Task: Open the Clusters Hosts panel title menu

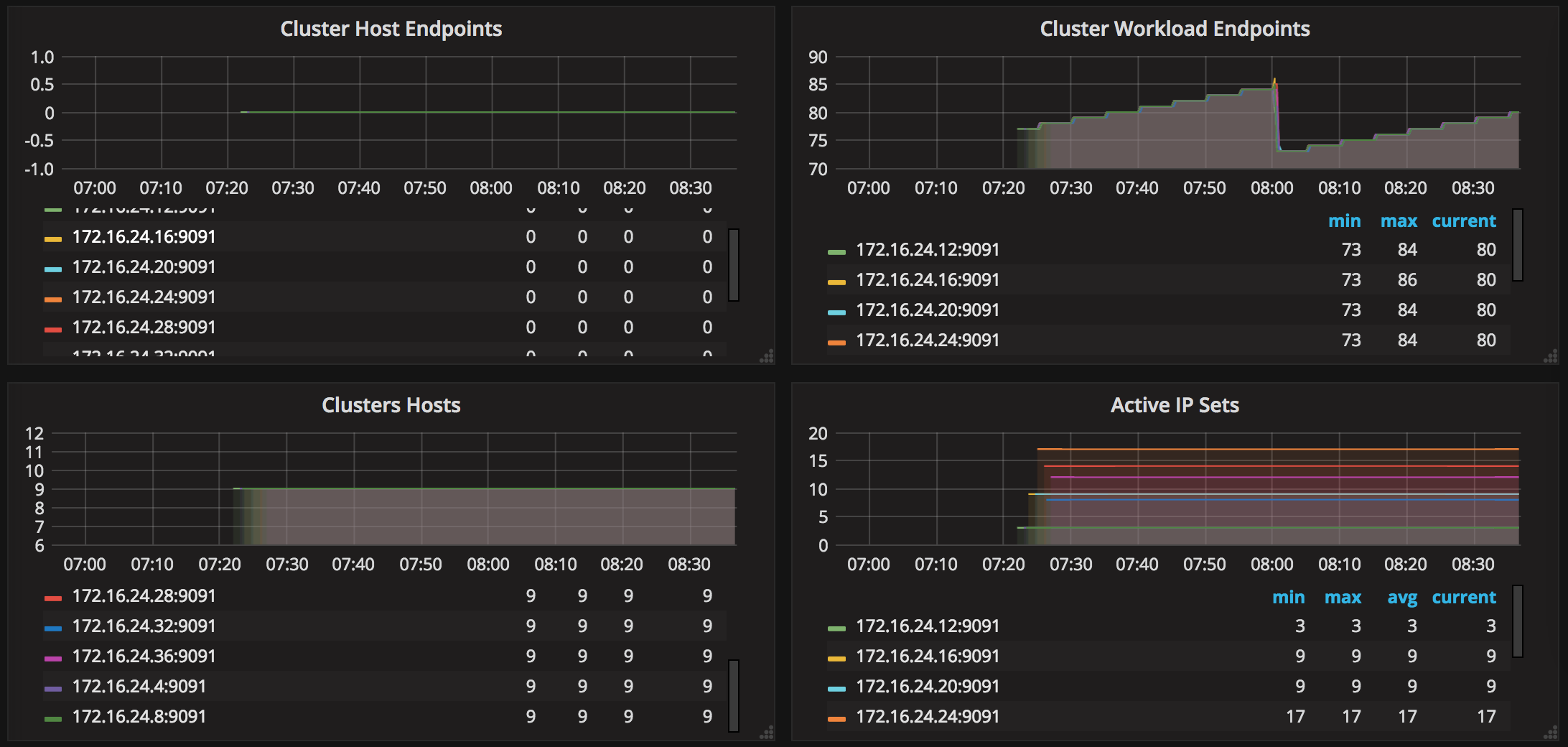Action: (391, 405)
